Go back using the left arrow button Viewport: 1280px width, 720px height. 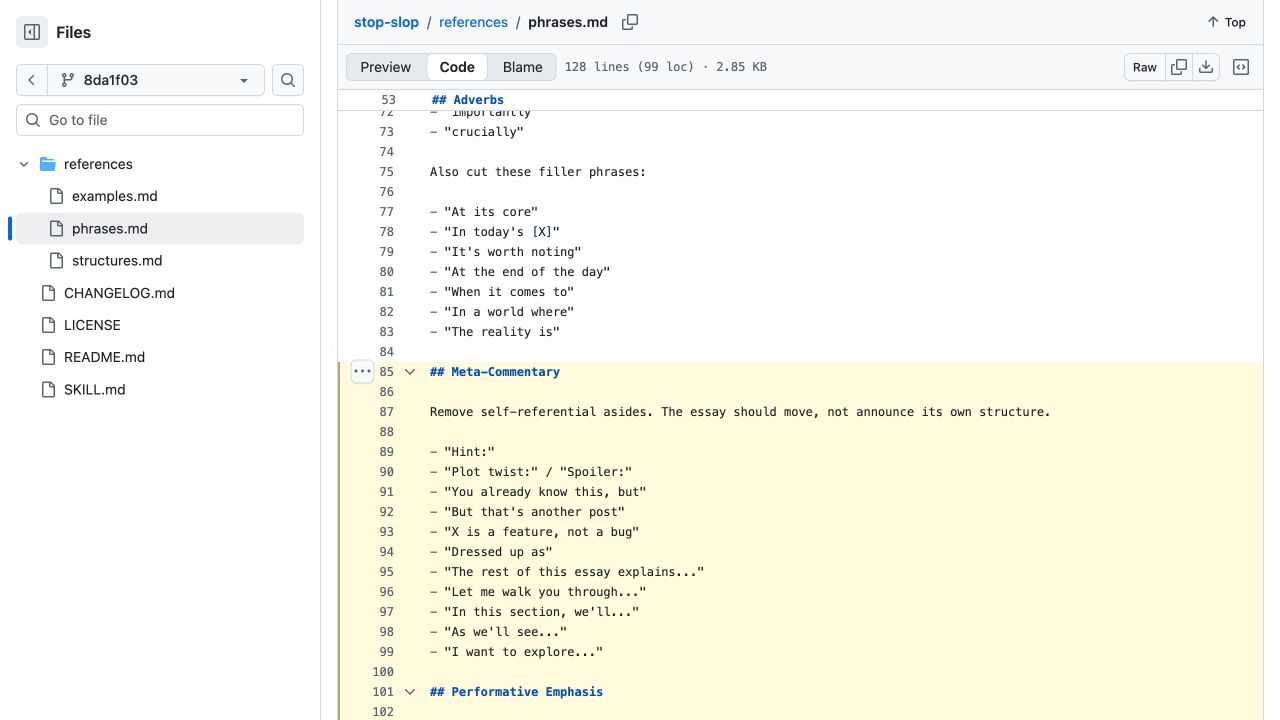32,80
